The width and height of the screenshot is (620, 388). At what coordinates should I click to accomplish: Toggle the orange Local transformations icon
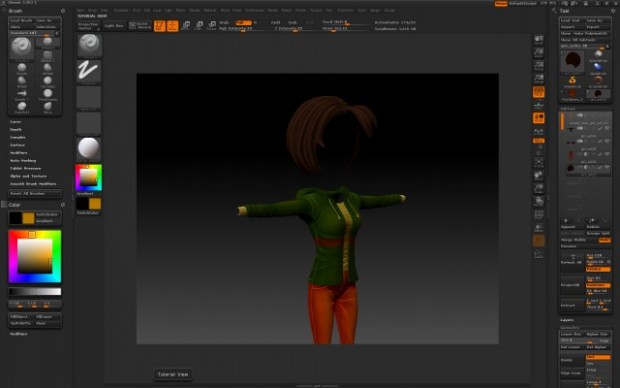(x=539, y=118)
